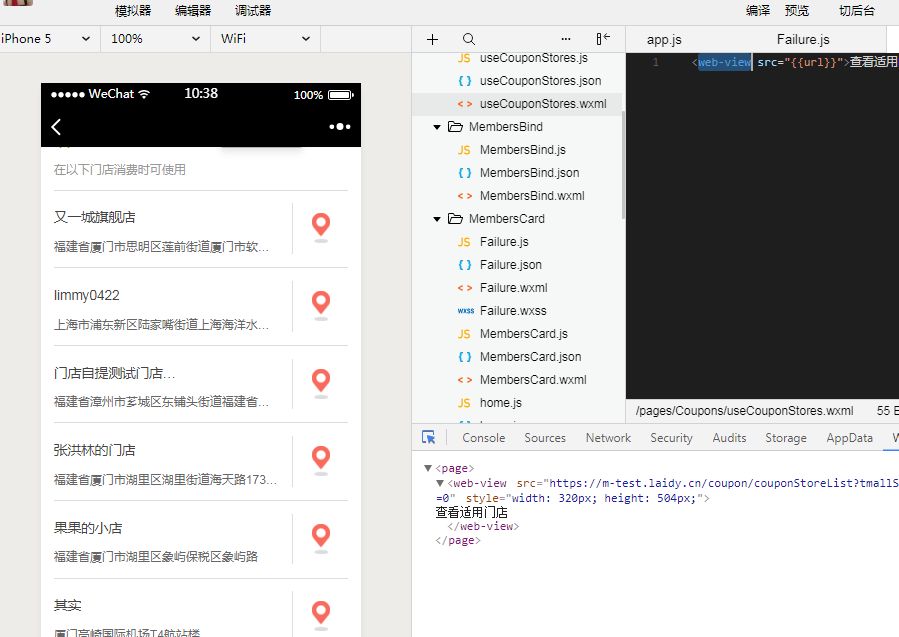
Task: Click the element inspector picker icon
Action: pos(429,438)
